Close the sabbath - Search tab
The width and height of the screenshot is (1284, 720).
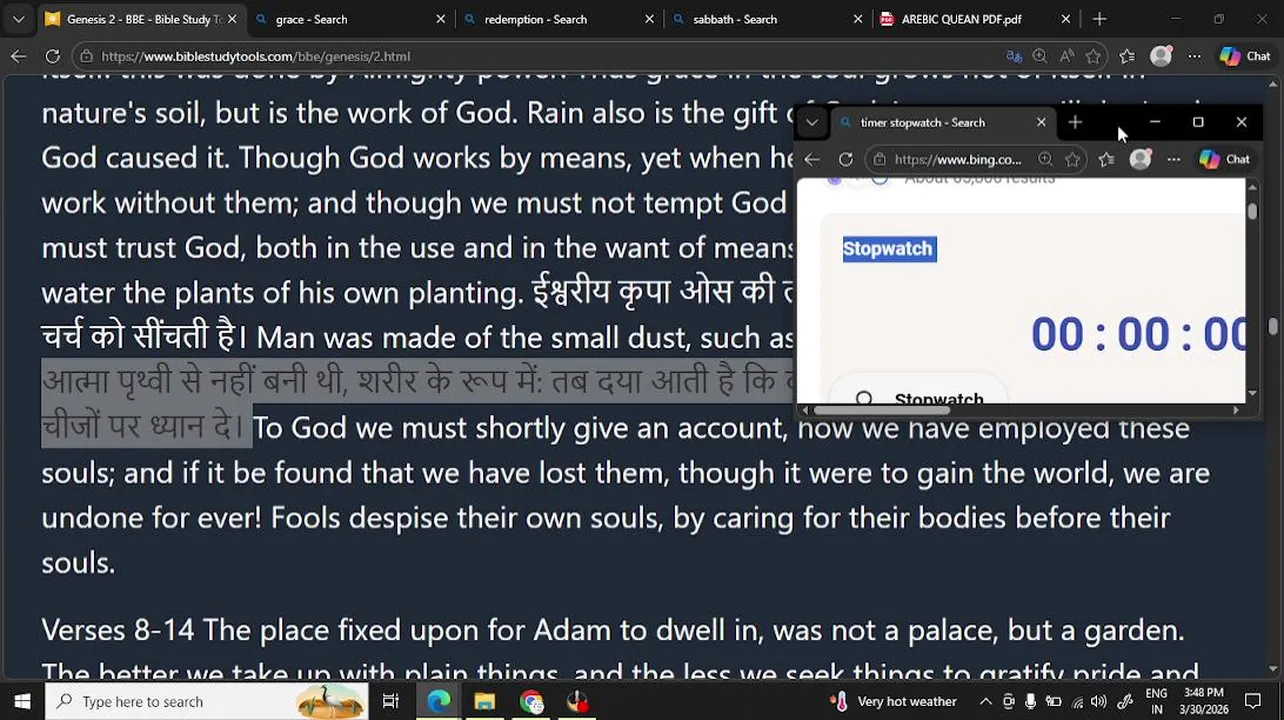click(x=857, y=19)
